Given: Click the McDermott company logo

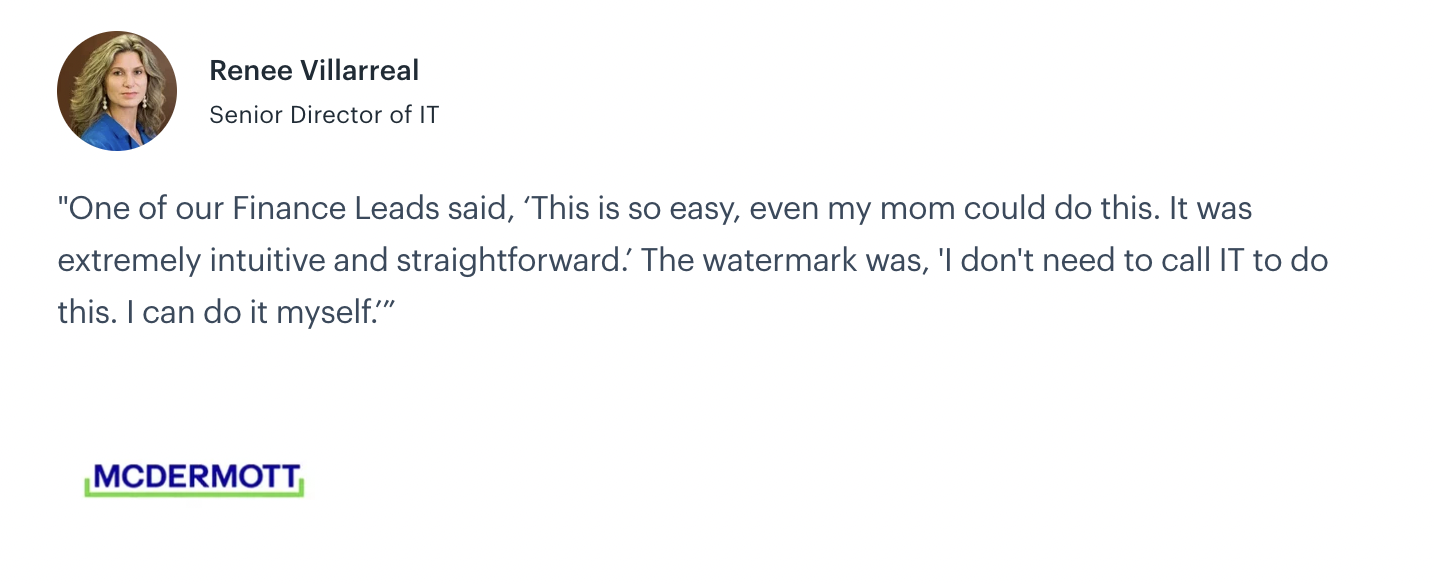Looking at the screenshot, I should [194, 479].
